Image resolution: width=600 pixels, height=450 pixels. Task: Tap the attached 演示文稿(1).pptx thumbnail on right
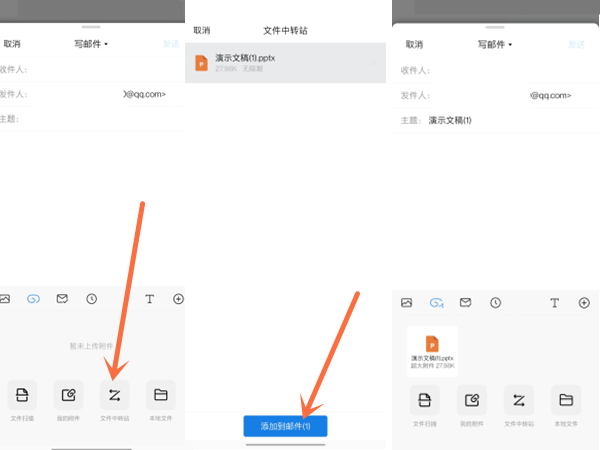tap(432, 350)
